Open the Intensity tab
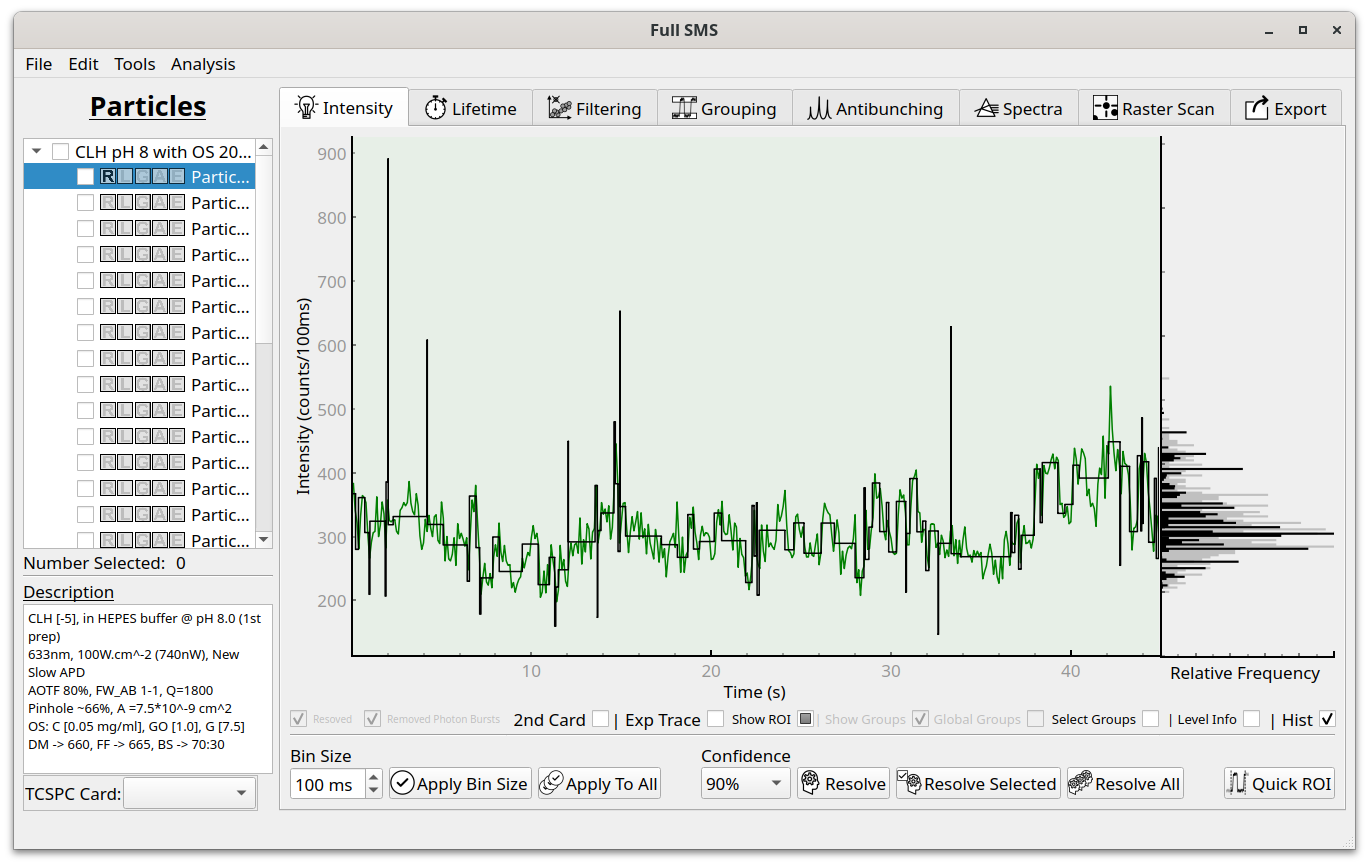This screenshot has height=866, width=1369. (x=344, y=108)
